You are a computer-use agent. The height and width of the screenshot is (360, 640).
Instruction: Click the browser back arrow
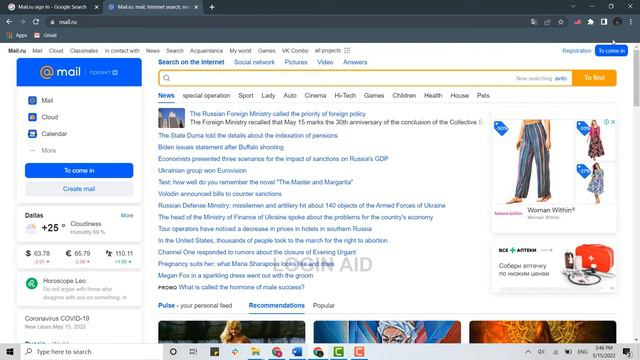pos(9,22)
